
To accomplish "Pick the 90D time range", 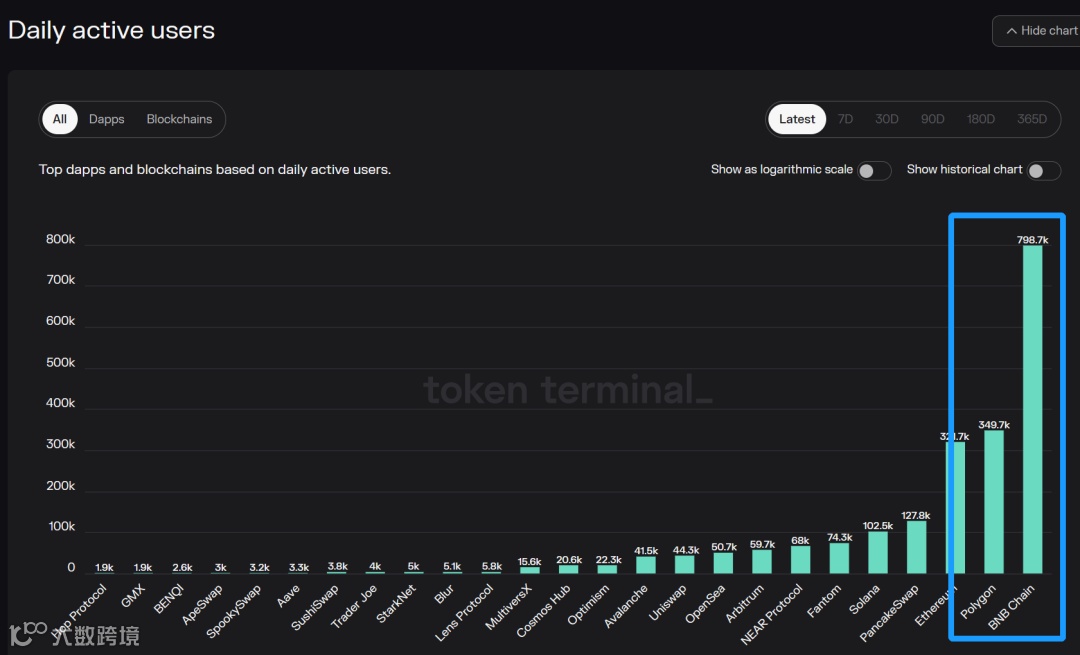I will coord(933,119).
